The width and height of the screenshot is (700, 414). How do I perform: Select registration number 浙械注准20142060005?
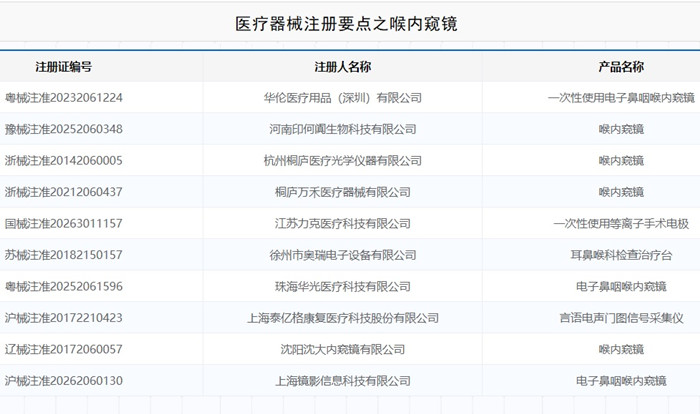[x=63, y=160]
